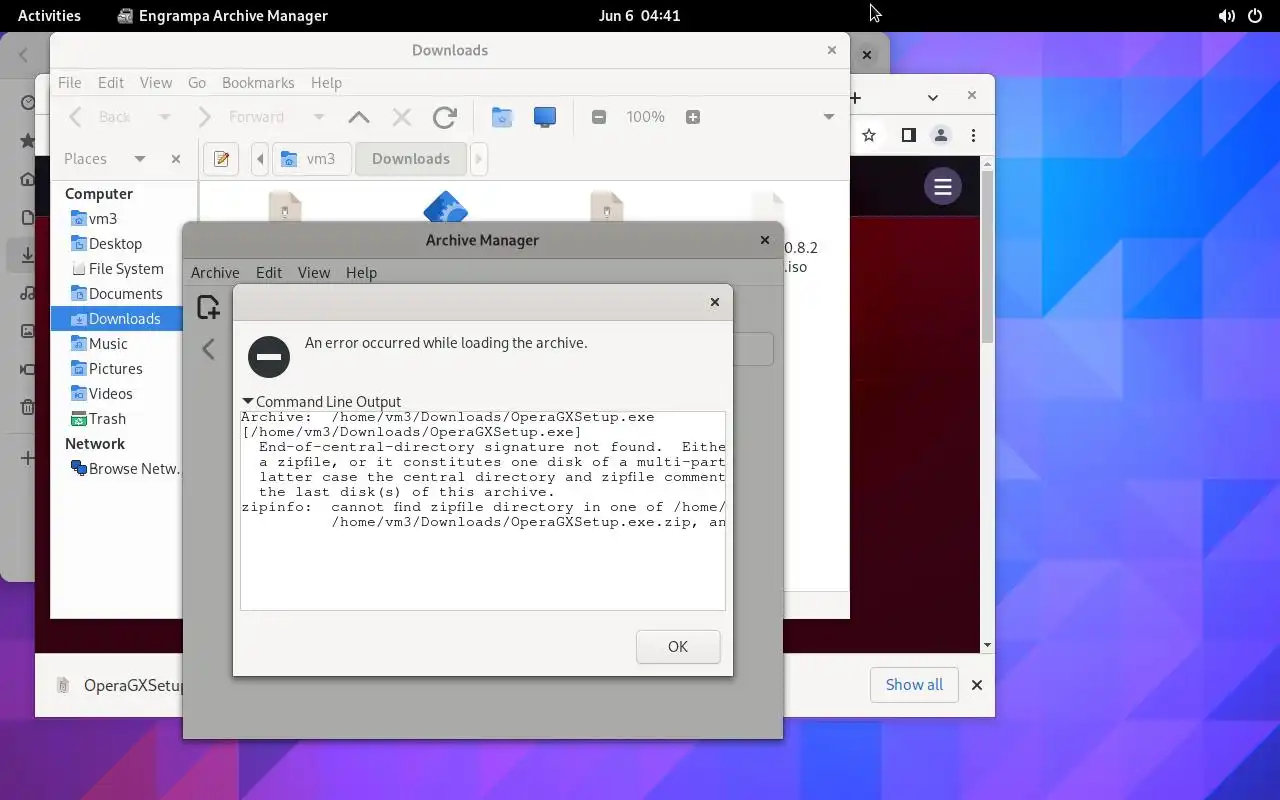Click new archive icon in Archive Manager

pyautogui.click(x=208, y=308)
